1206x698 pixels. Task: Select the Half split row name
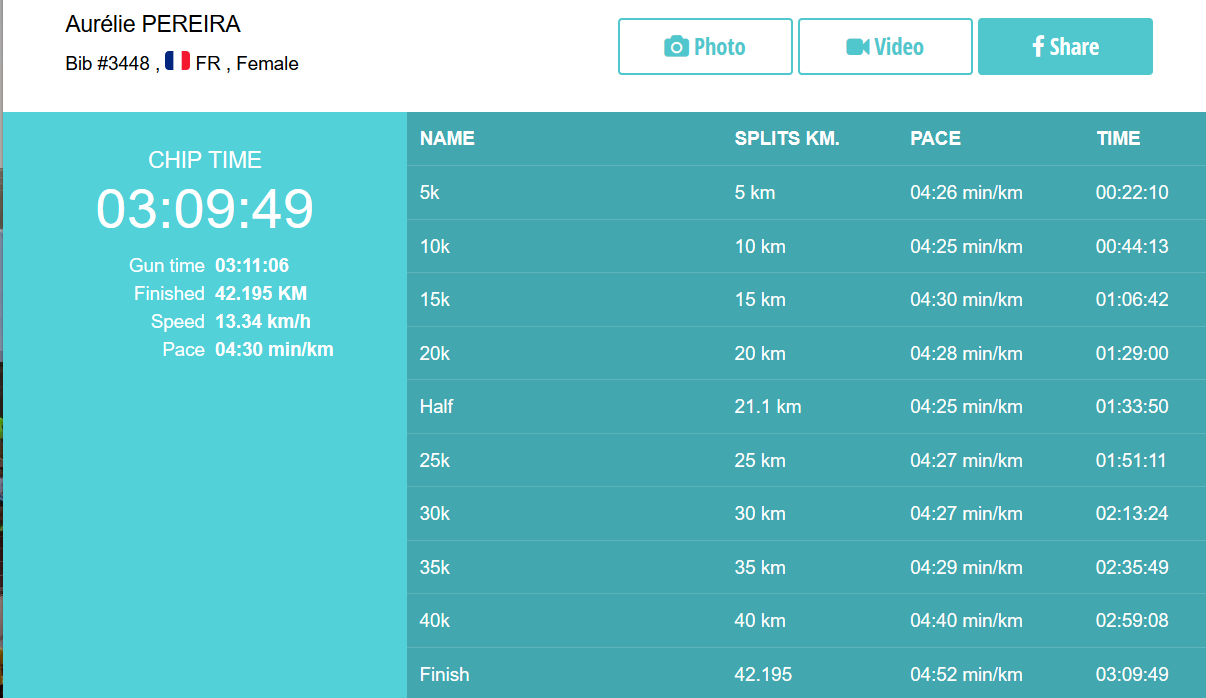(437, 407)
